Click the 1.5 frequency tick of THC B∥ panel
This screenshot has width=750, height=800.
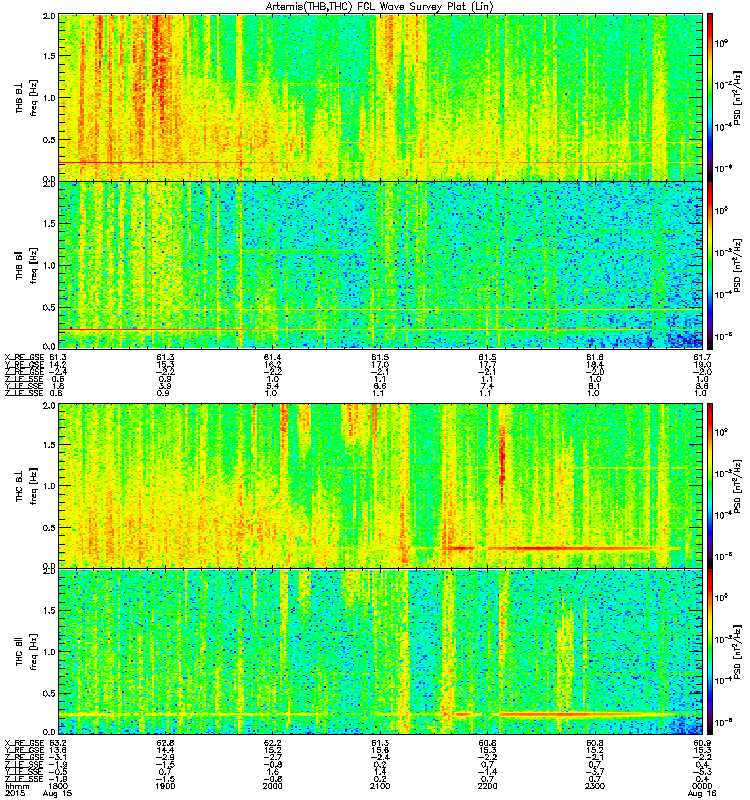click(x=49, y=610)
